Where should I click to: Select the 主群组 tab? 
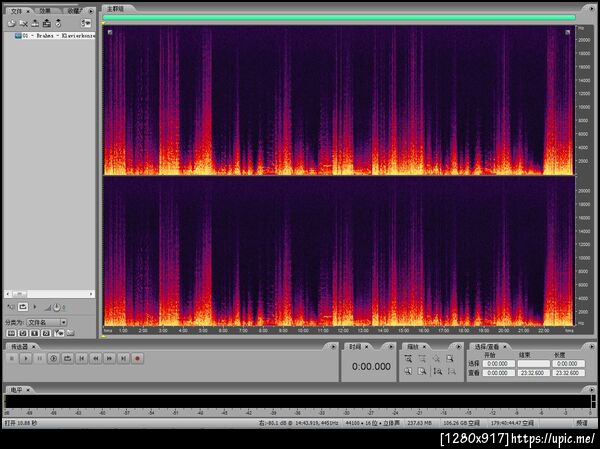(115, 8)
